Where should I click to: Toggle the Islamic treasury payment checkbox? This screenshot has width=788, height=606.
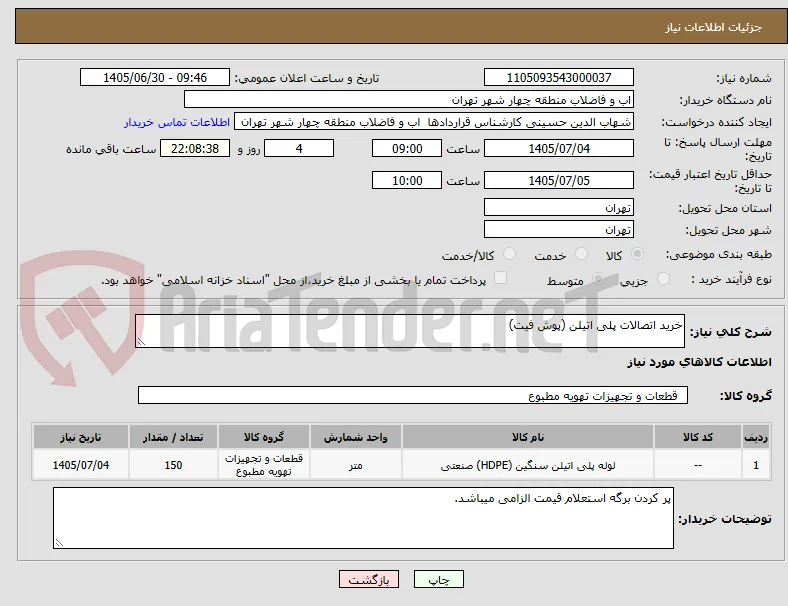pos(501,278)
